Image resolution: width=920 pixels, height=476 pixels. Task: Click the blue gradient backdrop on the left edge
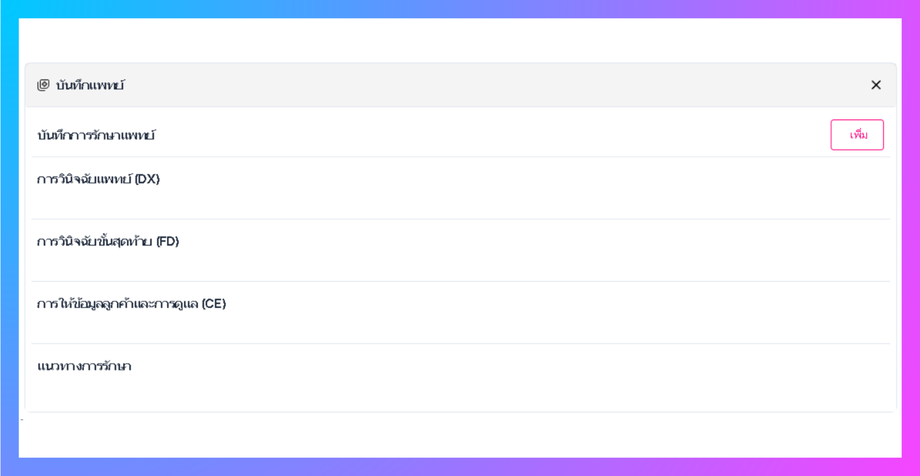click(8, 240)
